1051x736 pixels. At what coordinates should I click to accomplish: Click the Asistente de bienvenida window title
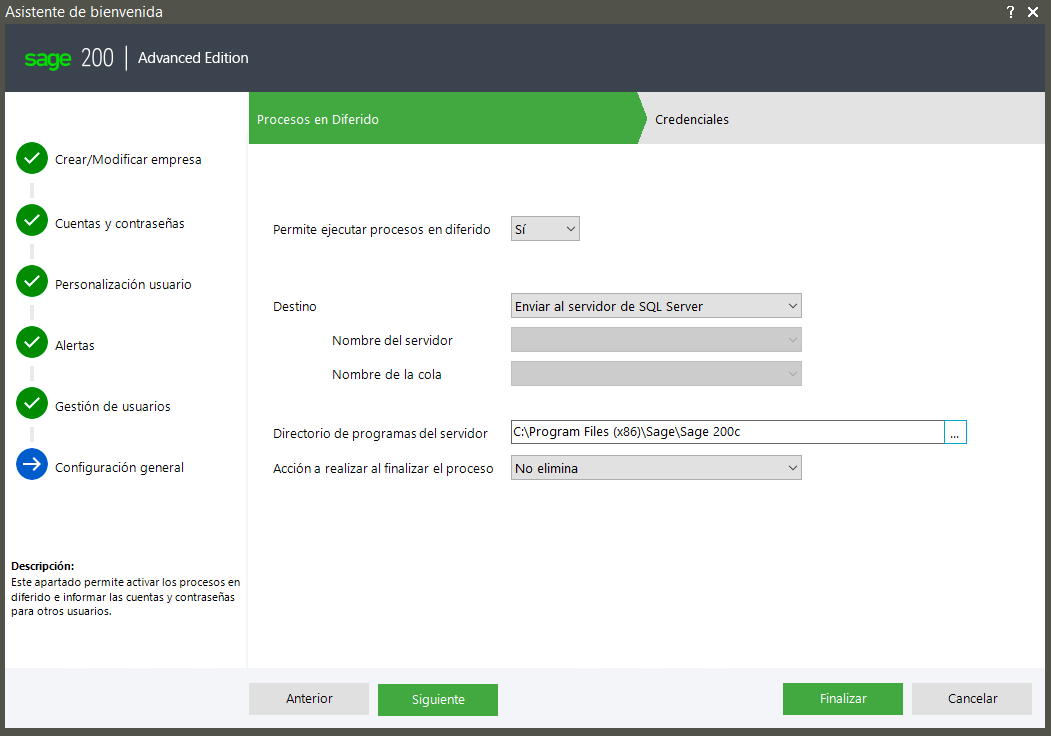(x=84, y=12)
